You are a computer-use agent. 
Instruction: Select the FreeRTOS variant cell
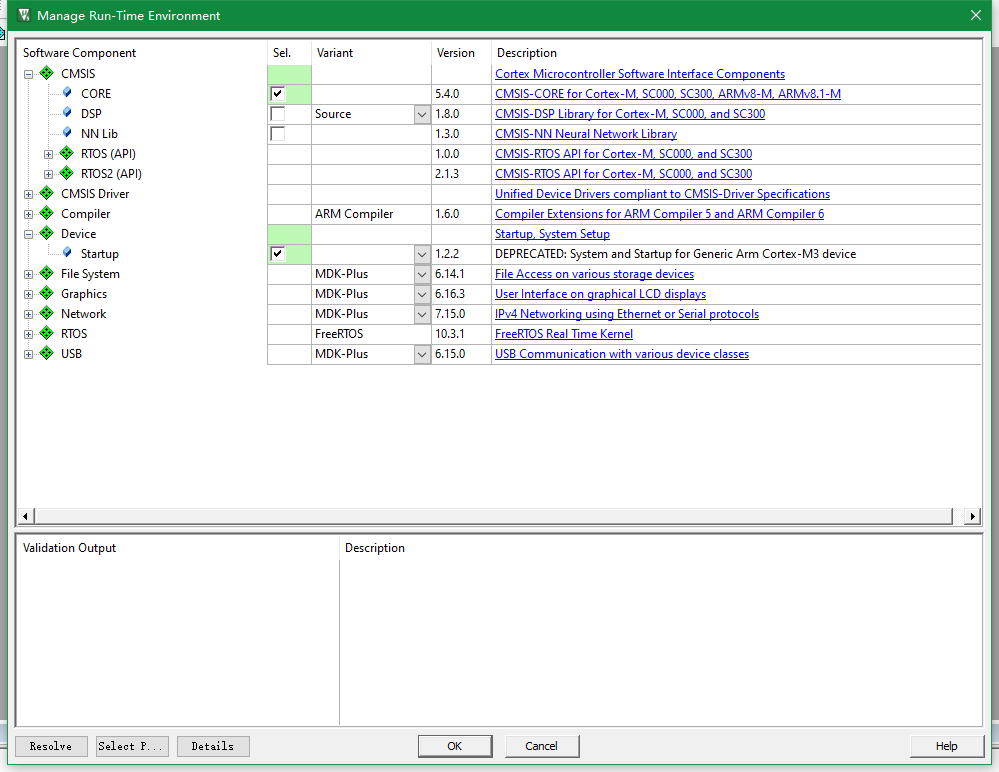pos(371,334)
